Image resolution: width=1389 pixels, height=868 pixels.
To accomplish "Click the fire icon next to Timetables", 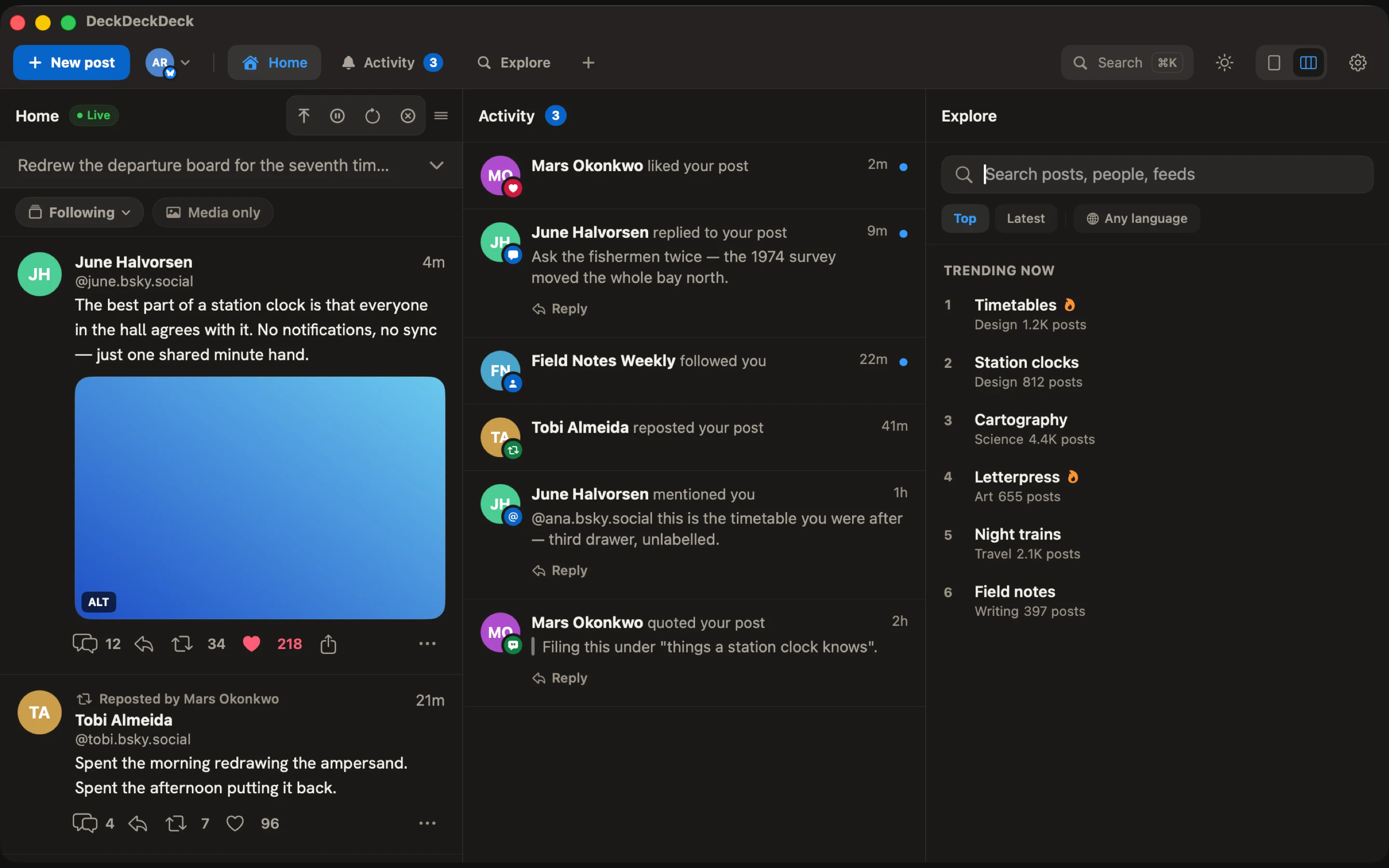I will [1069, 305].
